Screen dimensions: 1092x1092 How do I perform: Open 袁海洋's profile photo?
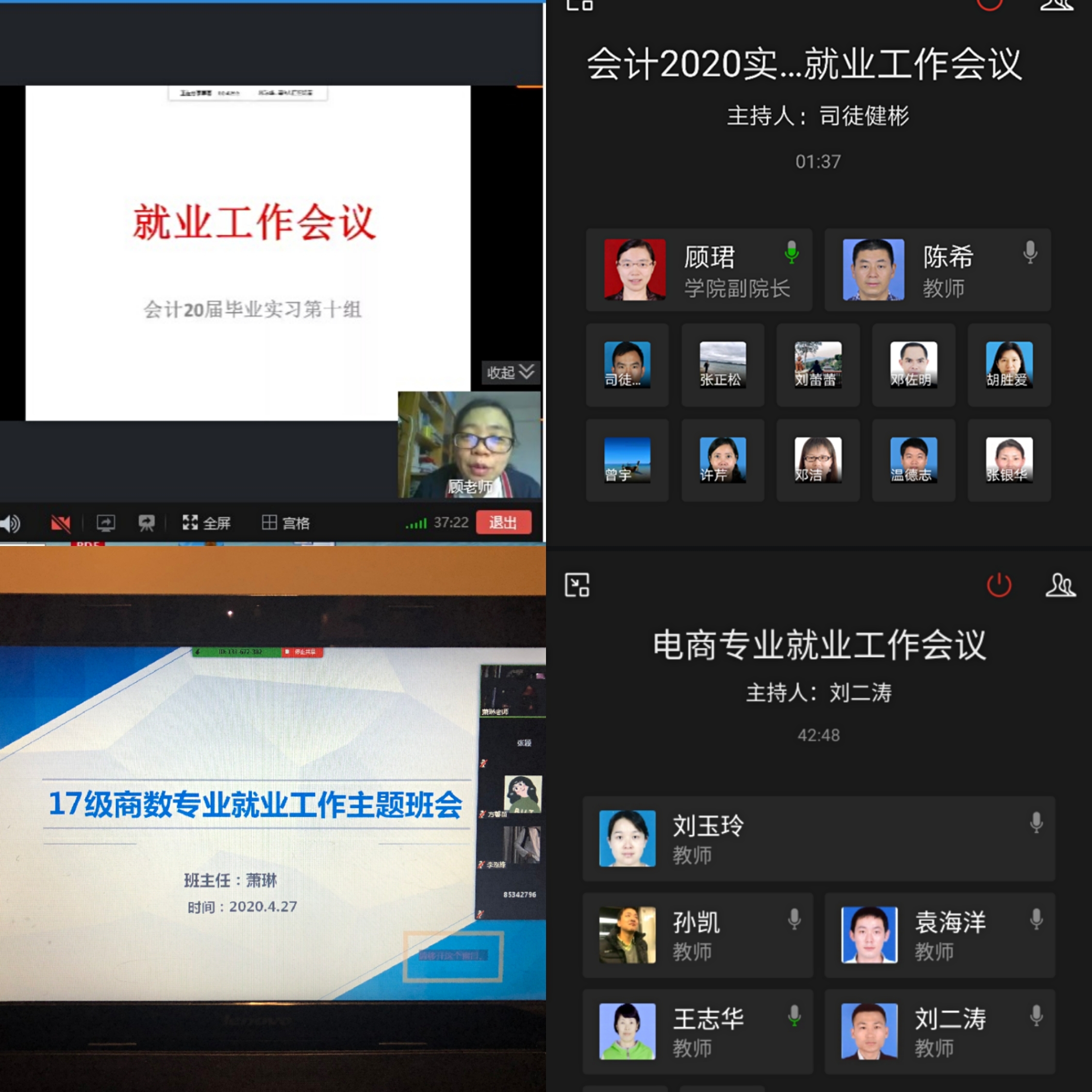coord(869,935)
